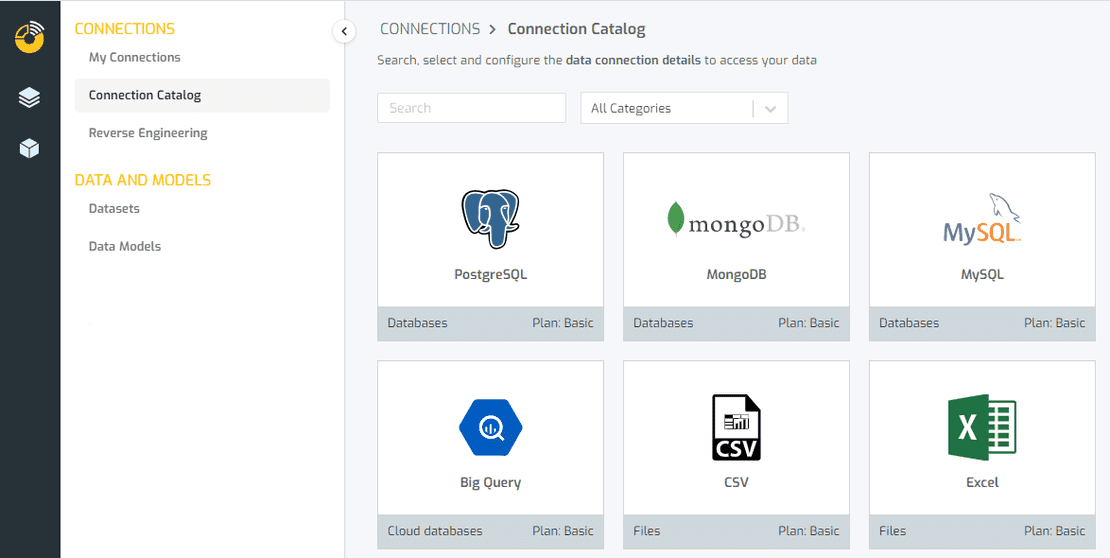Screen dimensions: 1110x558
Task: Click the Excel spreadsheet icon
Action: [x=982, y=427]
